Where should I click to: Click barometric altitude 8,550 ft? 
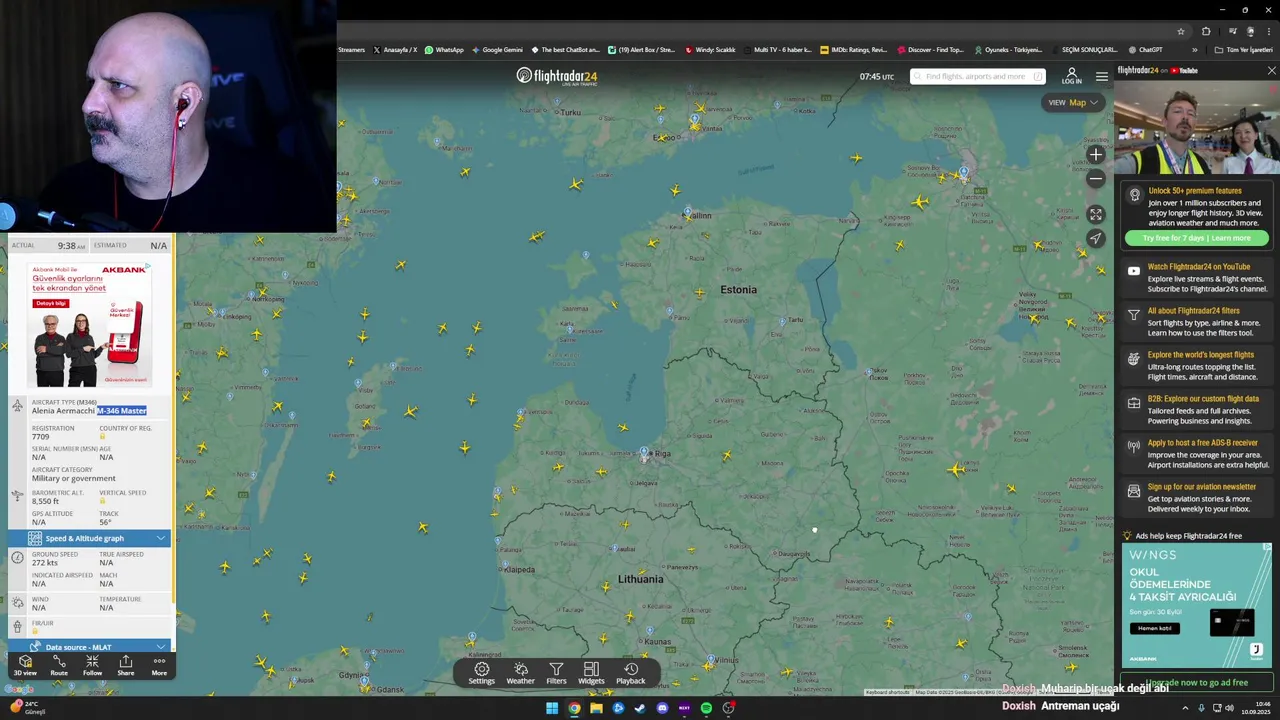(45, 501)
